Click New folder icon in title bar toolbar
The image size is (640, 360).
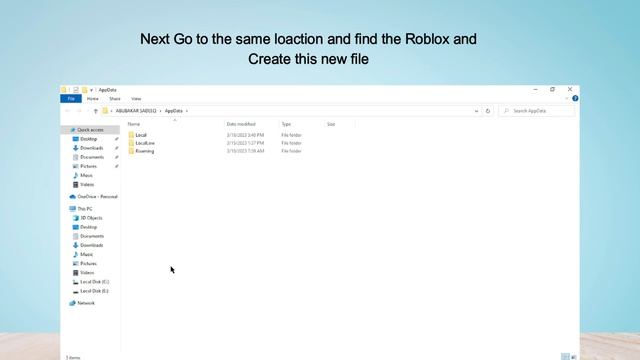point(84,90)
